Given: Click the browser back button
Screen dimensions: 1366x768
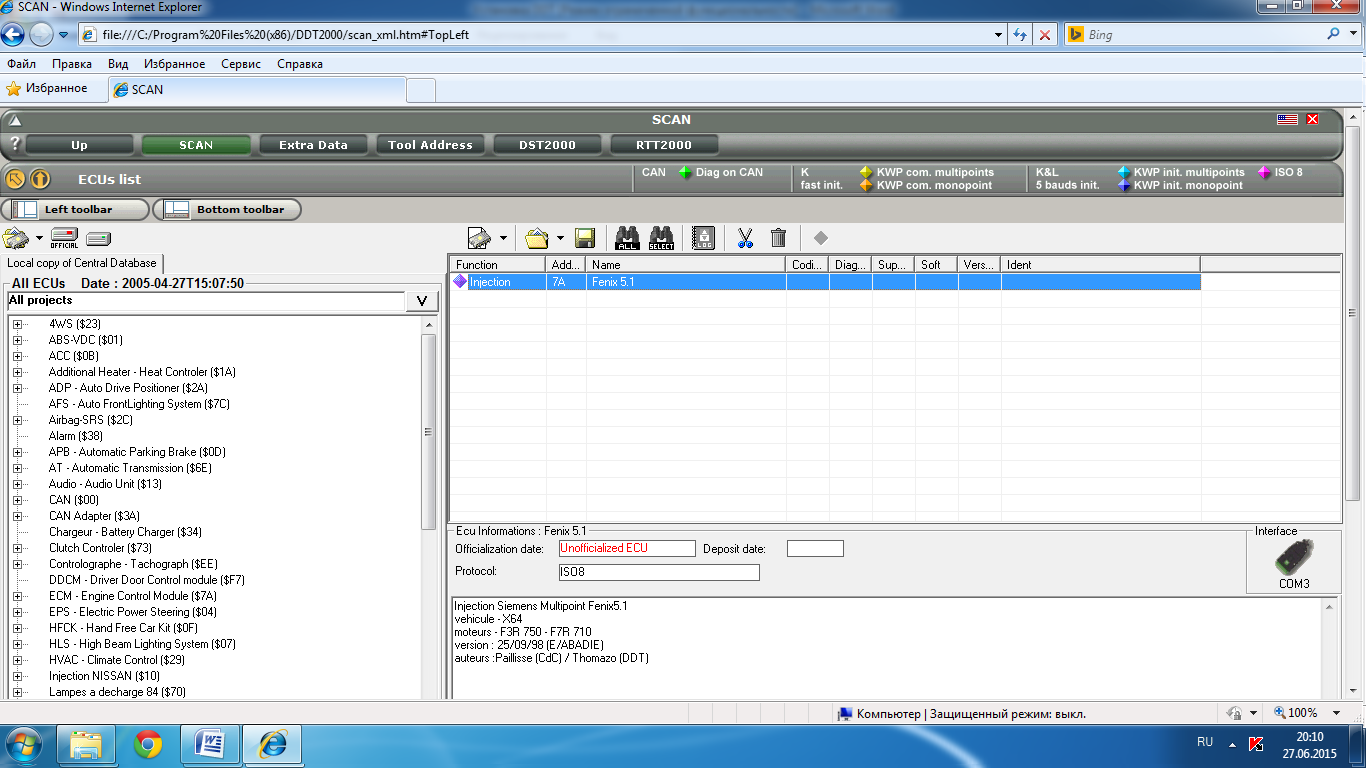Looking at the screenshot, I should (x=12, y=34).
